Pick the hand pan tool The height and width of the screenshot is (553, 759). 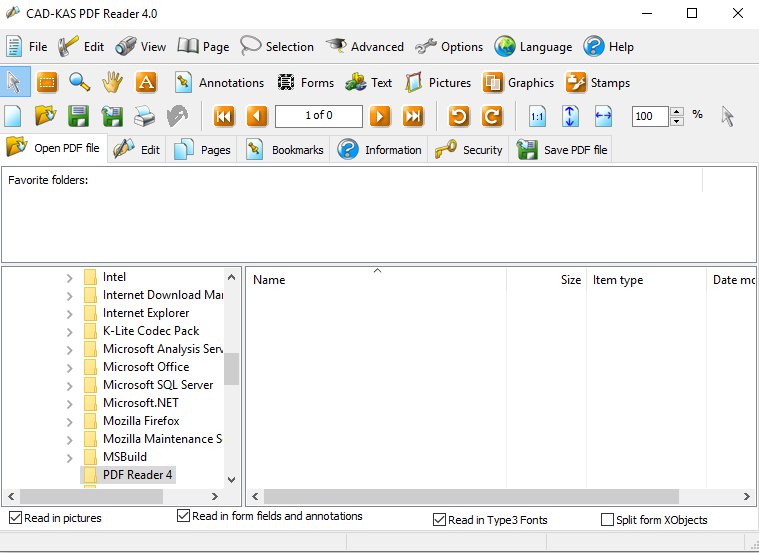tap(112, 82)
